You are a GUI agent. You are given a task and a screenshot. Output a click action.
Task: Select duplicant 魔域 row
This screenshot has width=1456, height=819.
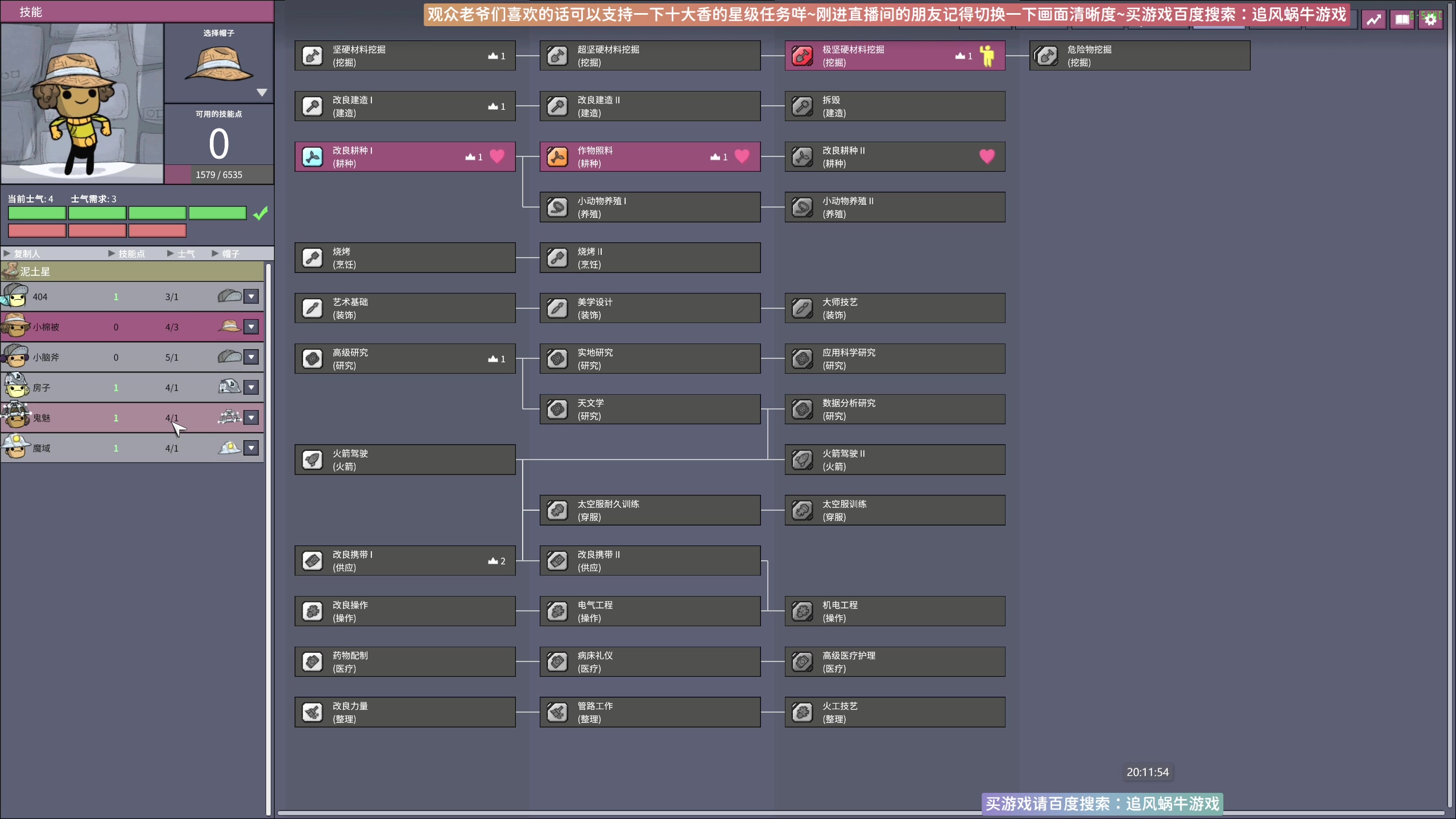(132, 448)
